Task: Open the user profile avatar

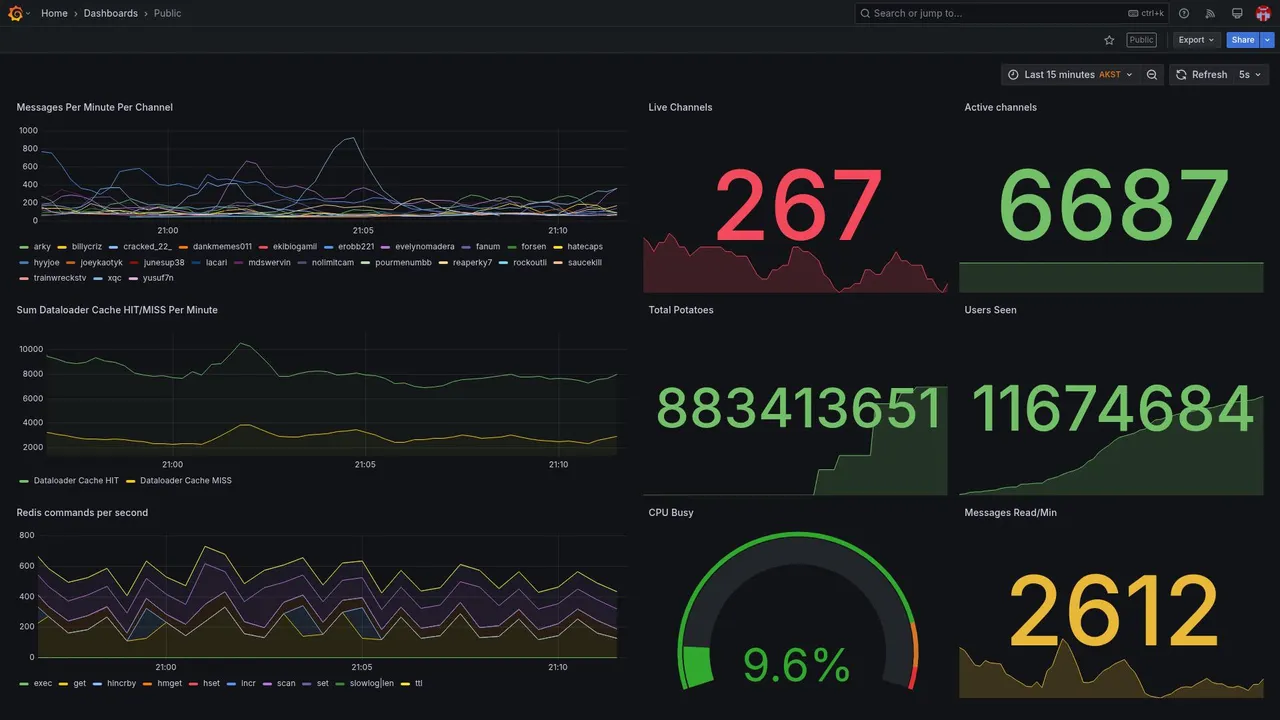Action: 1263,13
